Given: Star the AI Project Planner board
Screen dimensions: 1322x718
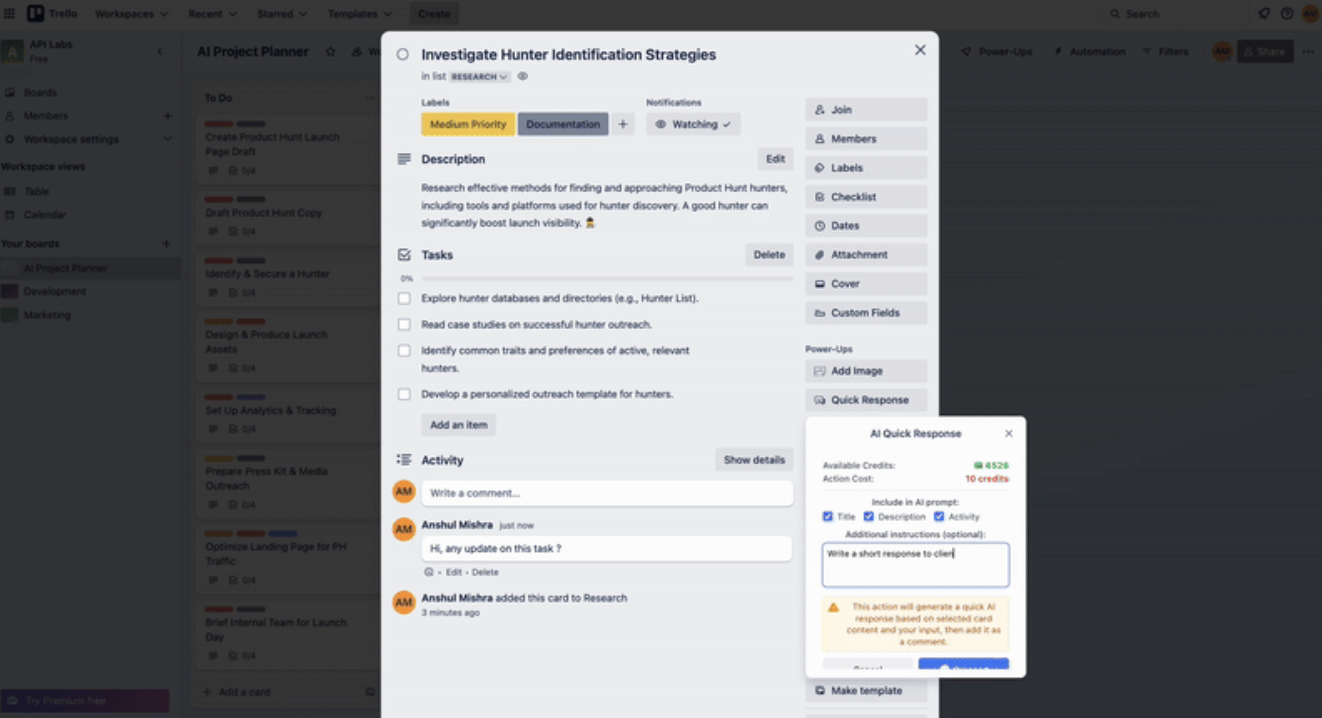Looking at the screenshot, I should [330, 51].
